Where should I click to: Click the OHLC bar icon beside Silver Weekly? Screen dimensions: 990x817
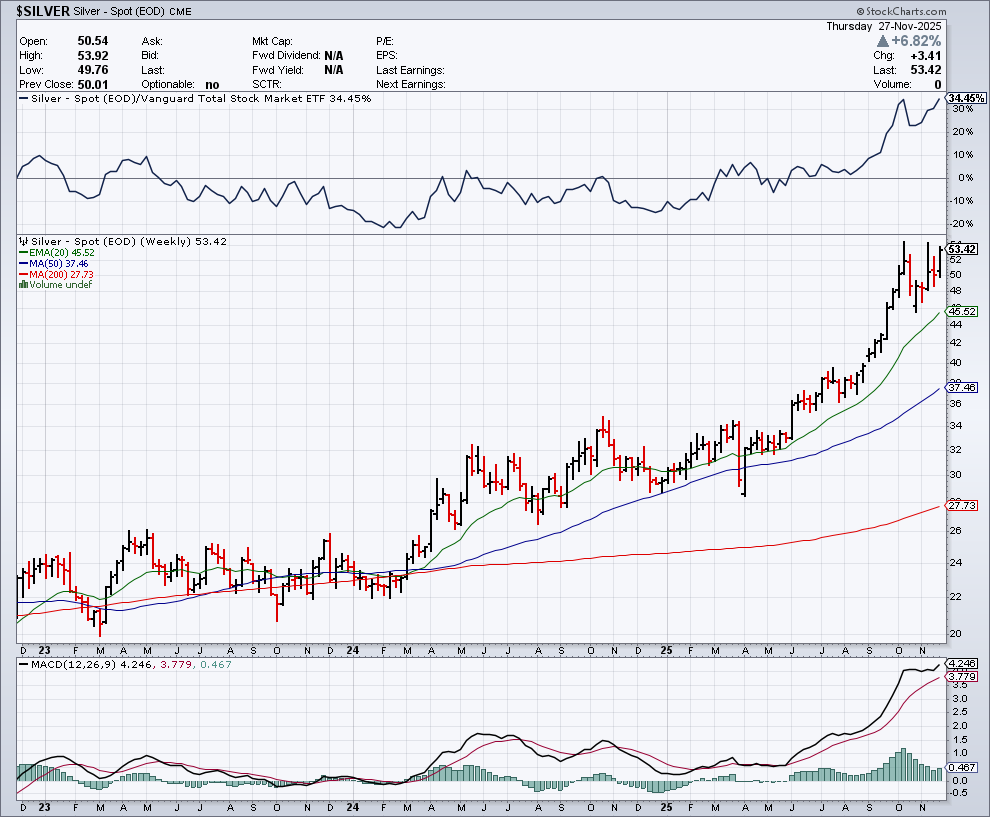24,241
